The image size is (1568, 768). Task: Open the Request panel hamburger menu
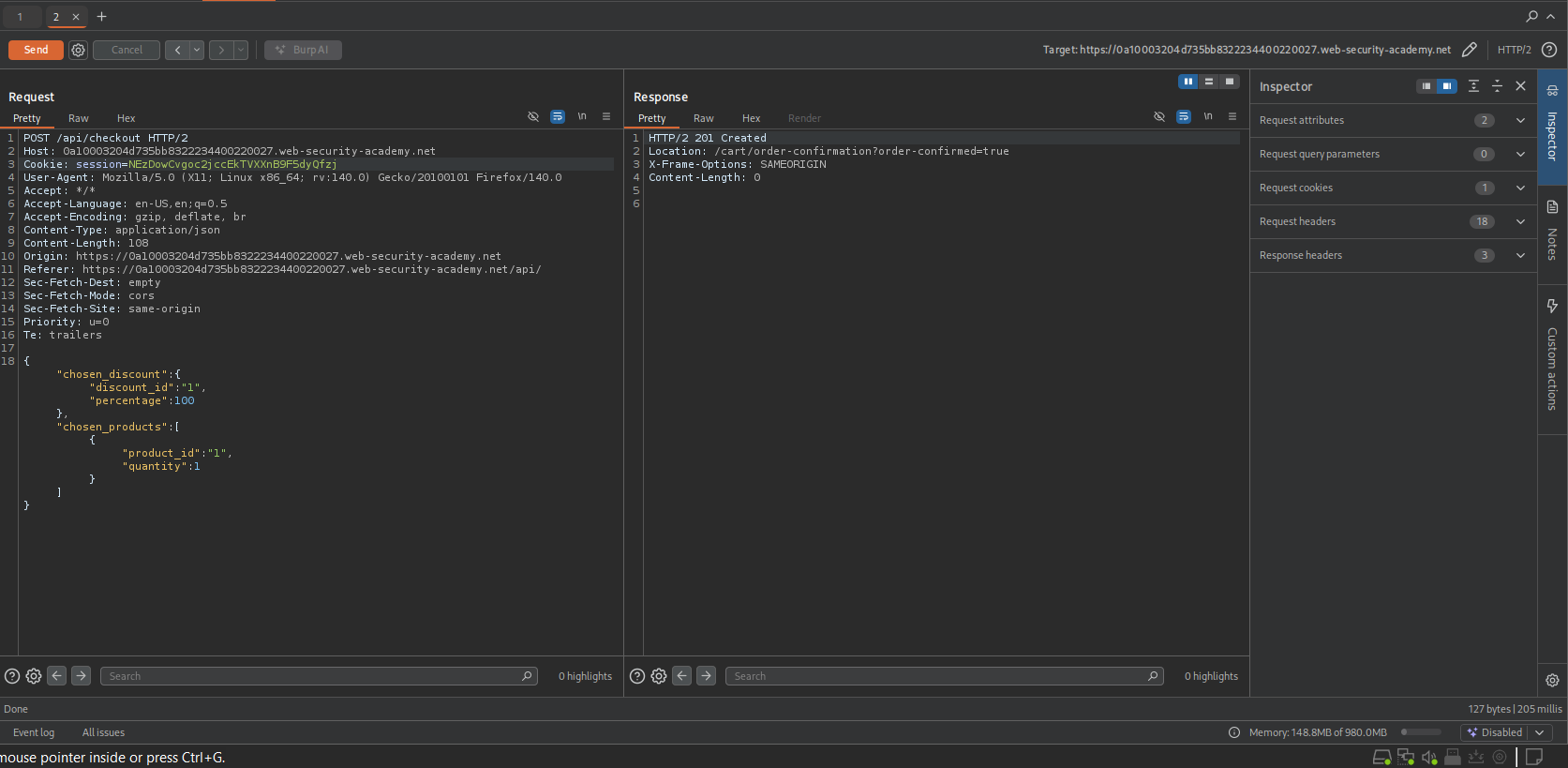click(606, 117)
